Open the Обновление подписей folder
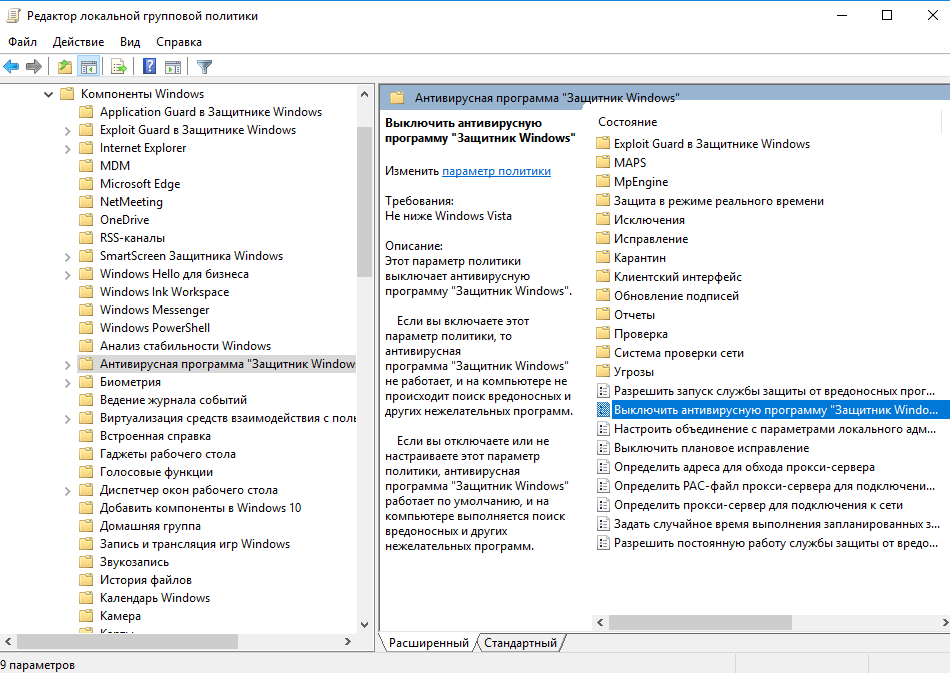 pos(668,296)
